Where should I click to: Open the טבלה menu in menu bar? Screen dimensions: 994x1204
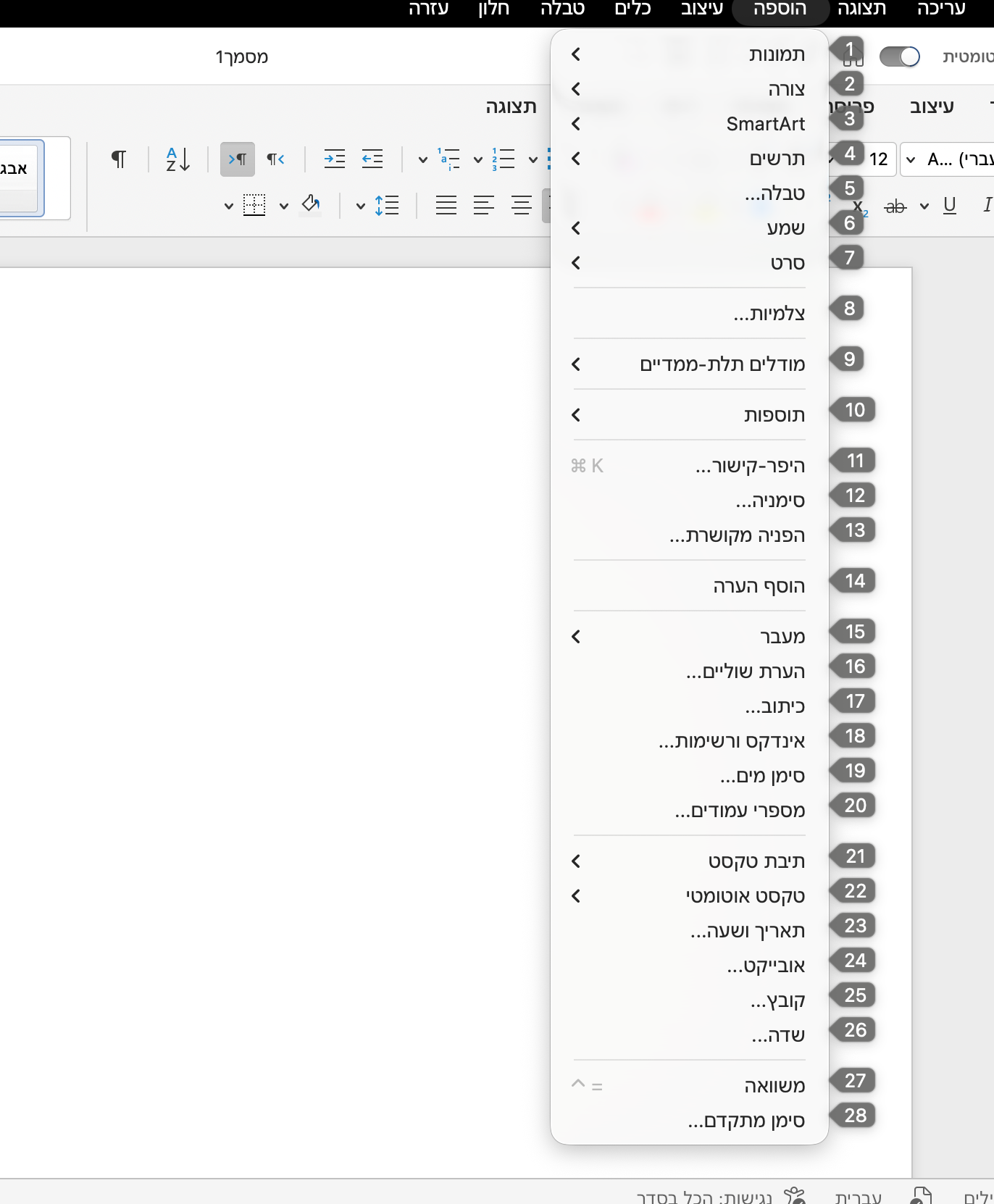(x=562, y=9)
